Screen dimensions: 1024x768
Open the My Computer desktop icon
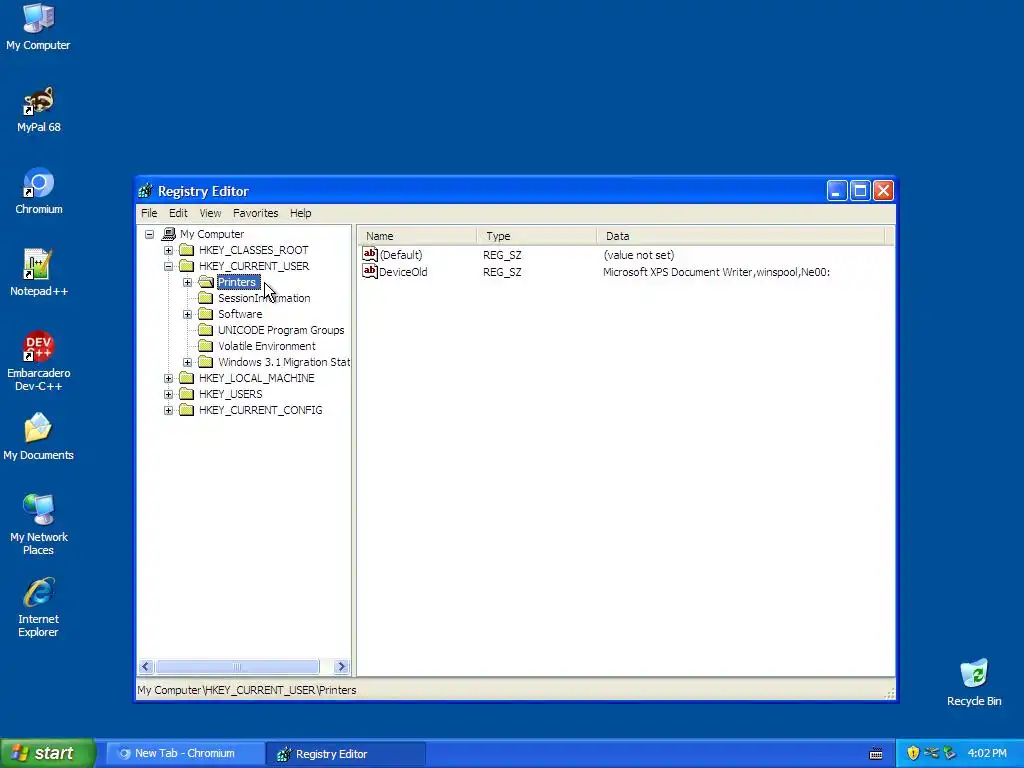click(39, 27)
